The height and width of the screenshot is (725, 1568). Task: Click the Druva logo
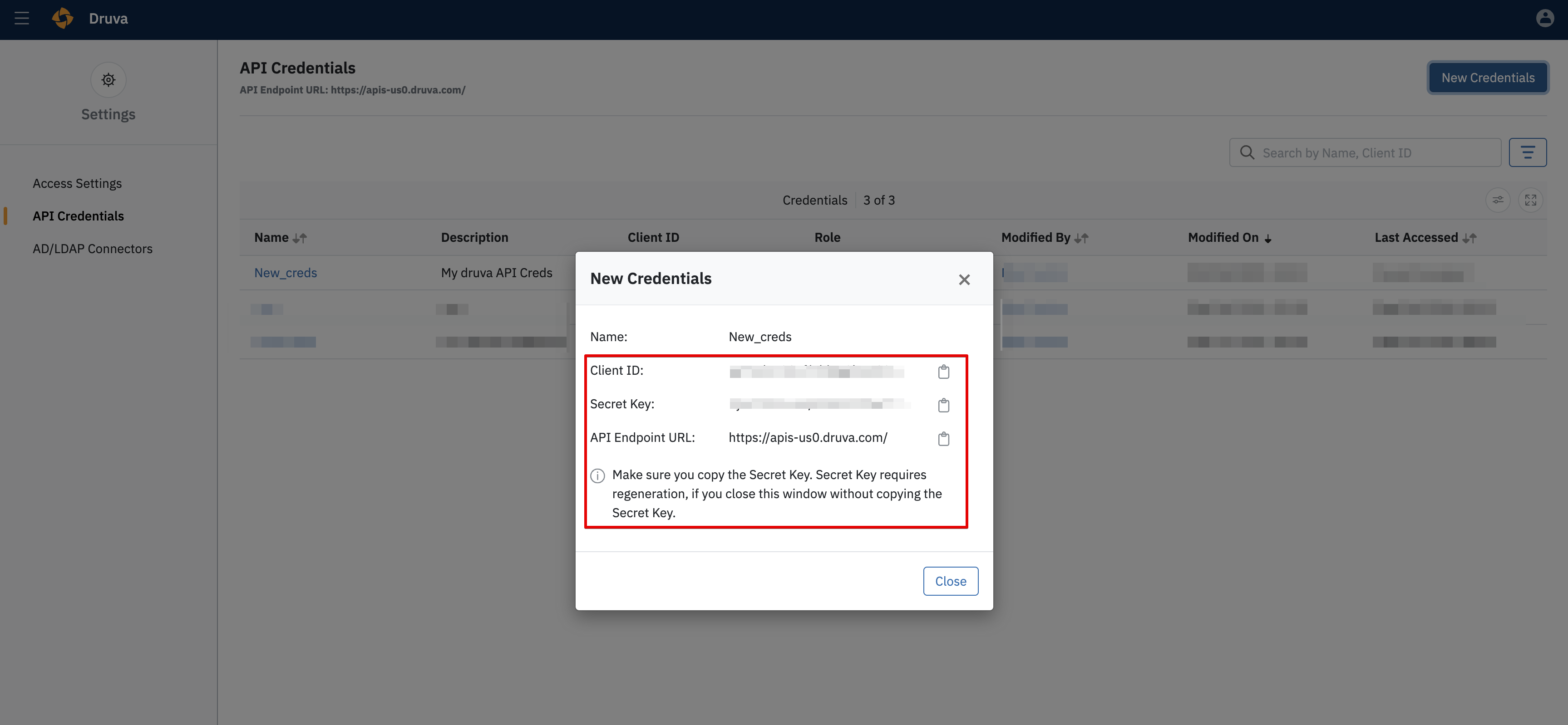coord(63,18)
